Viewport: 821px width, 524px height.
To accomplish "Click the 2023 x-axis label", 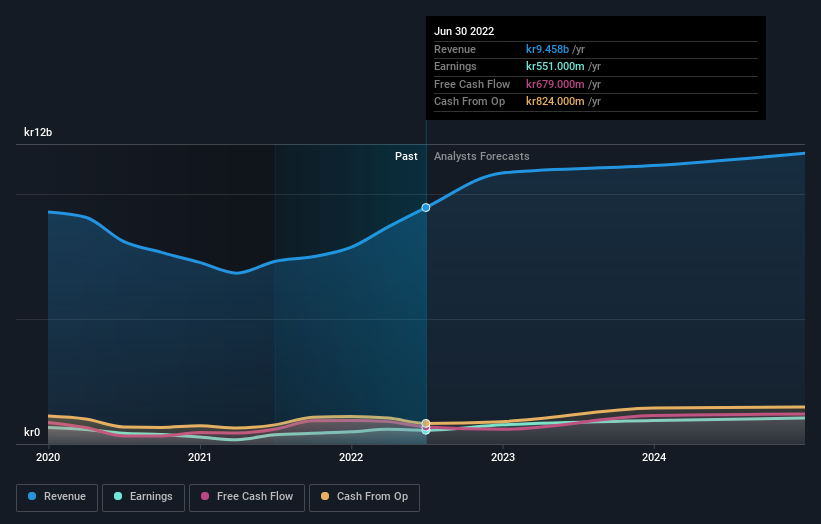I will pos(503,457).
